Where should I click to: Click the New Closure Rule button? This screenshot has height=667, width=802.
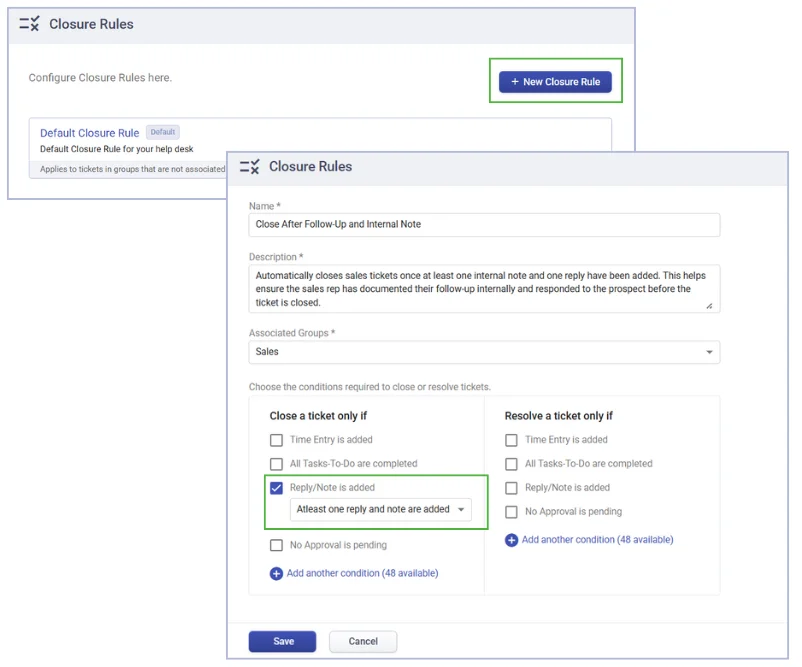pyautogui.click(x=555, y=82)
